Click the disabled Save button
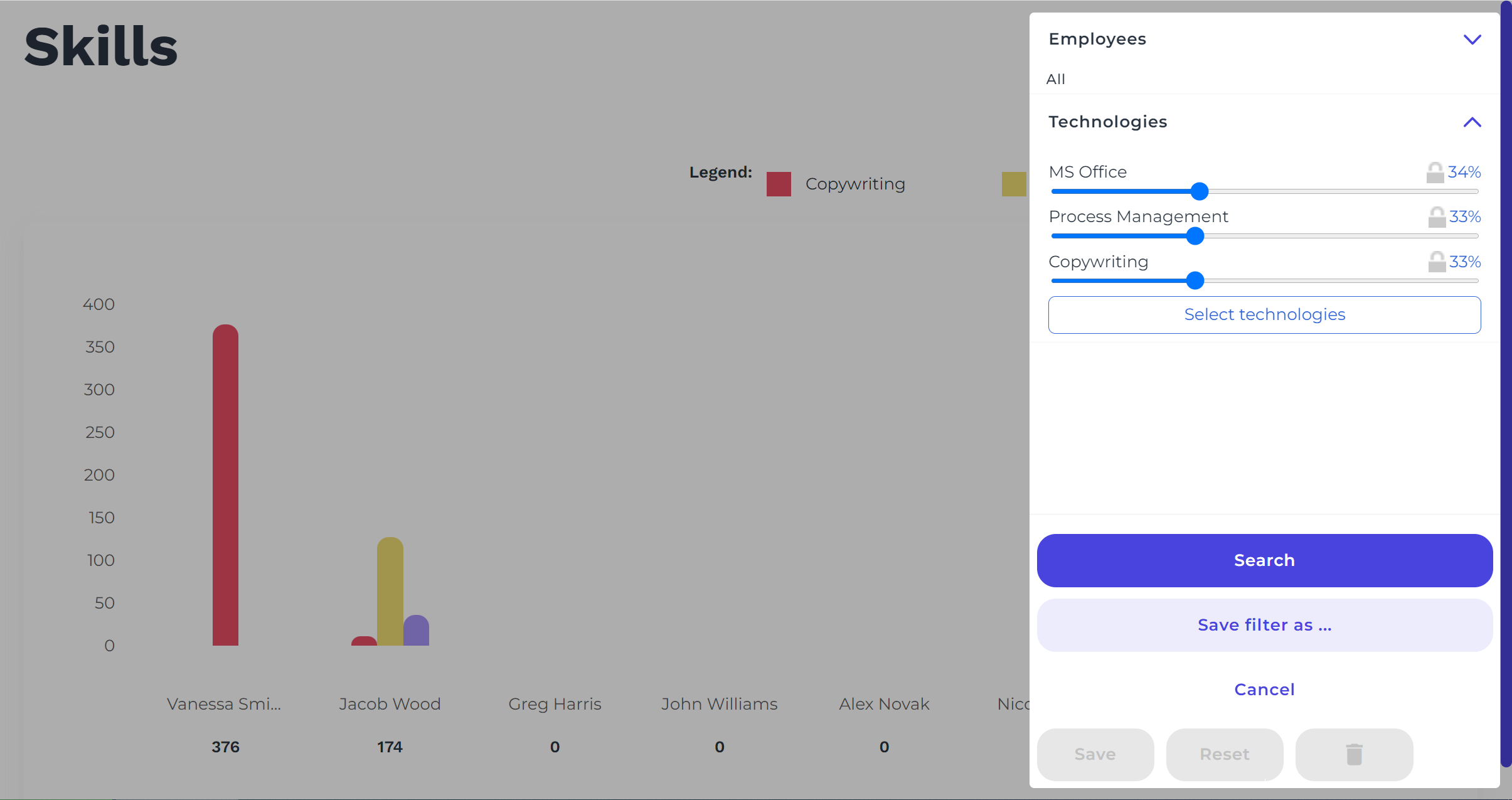 (1095, 754)
